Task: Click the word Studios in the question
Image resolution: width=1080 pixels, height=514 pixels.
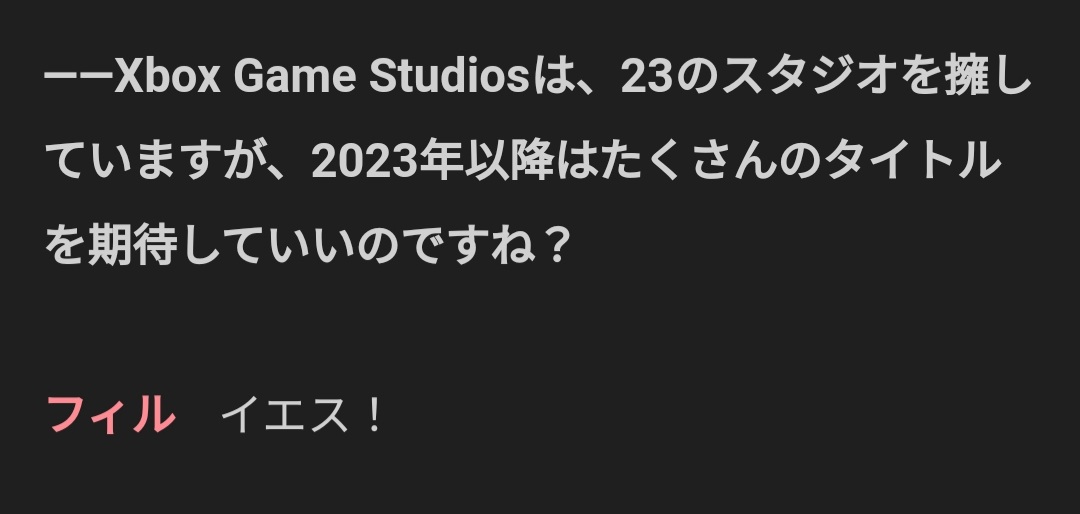Action: 450,76
